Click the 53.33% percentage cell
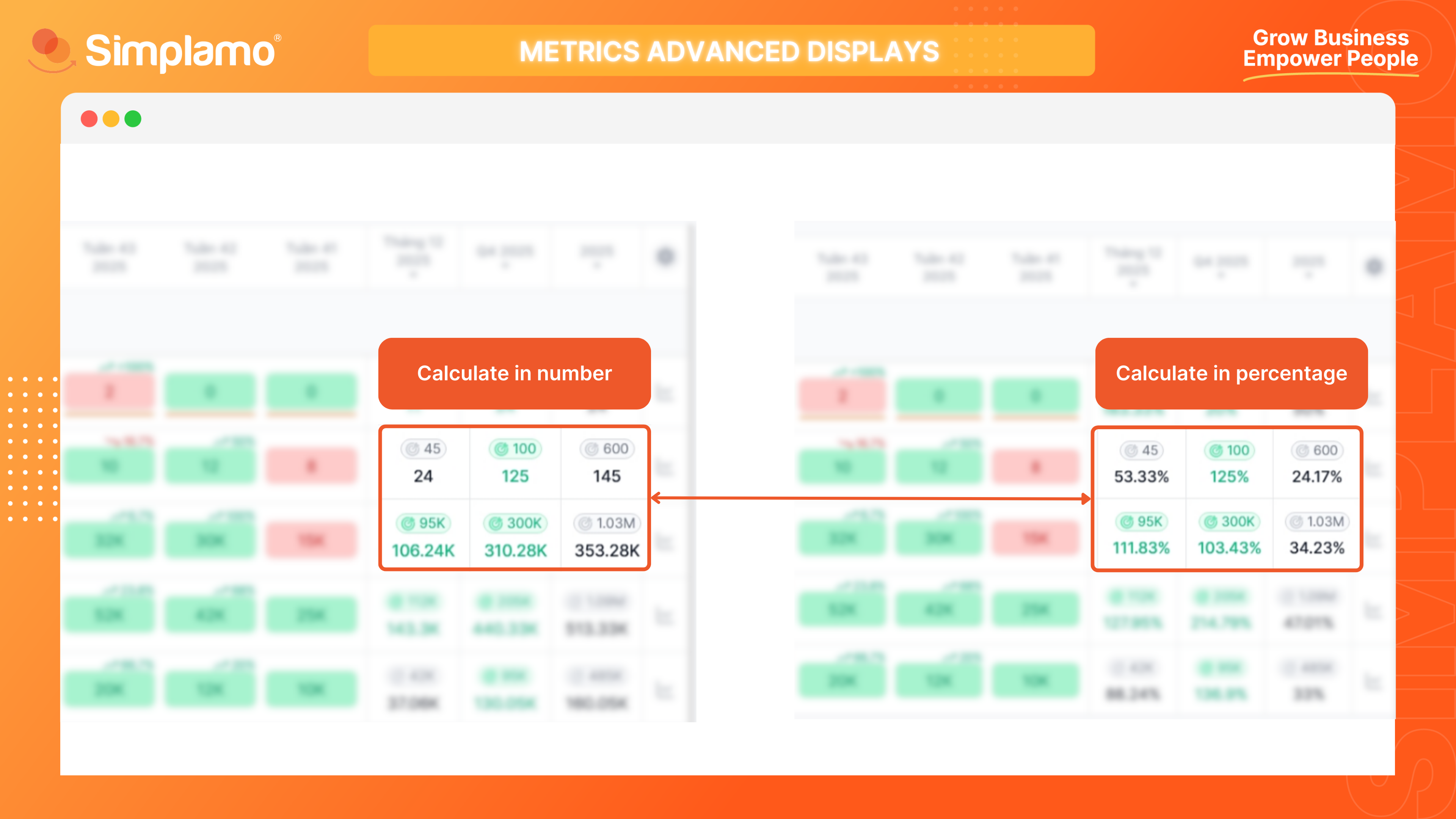1456x819 pixels. click(x=1141, y=477)
